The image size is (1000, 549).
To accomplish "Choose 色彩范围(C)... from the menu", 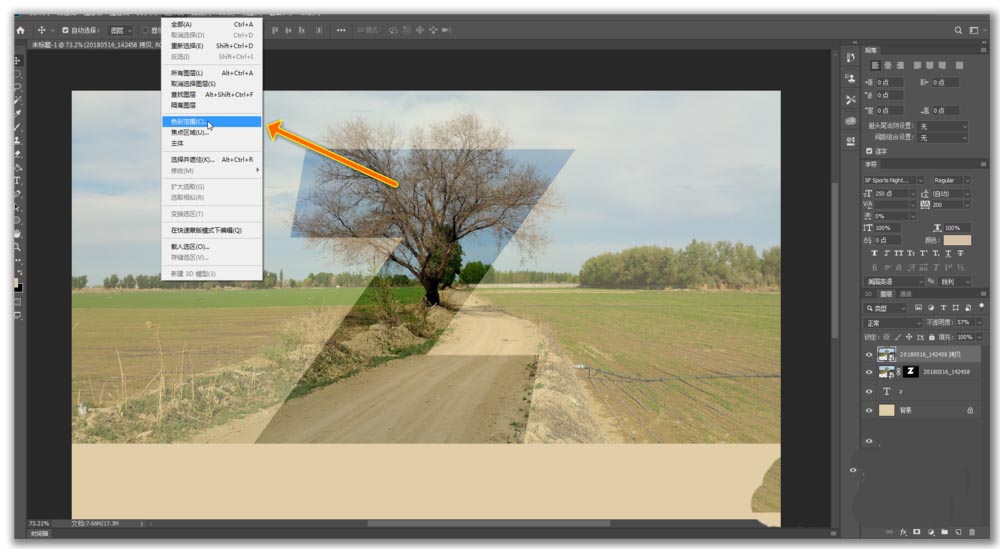I will pos(211,122).
